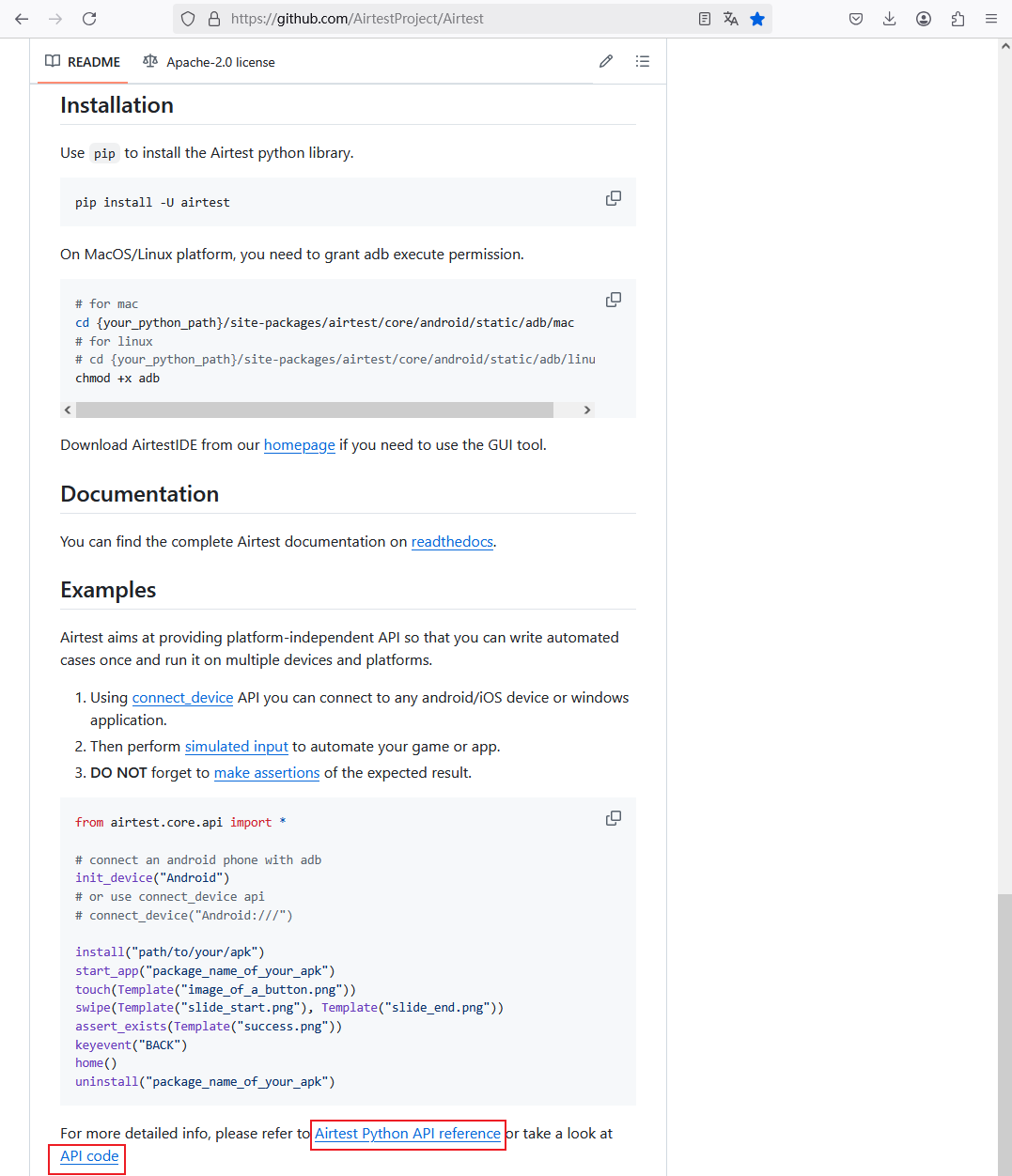This screenshot has width=1012, height=1176.
Task: Expand the README outline list
Action: [x=643, y=62]
